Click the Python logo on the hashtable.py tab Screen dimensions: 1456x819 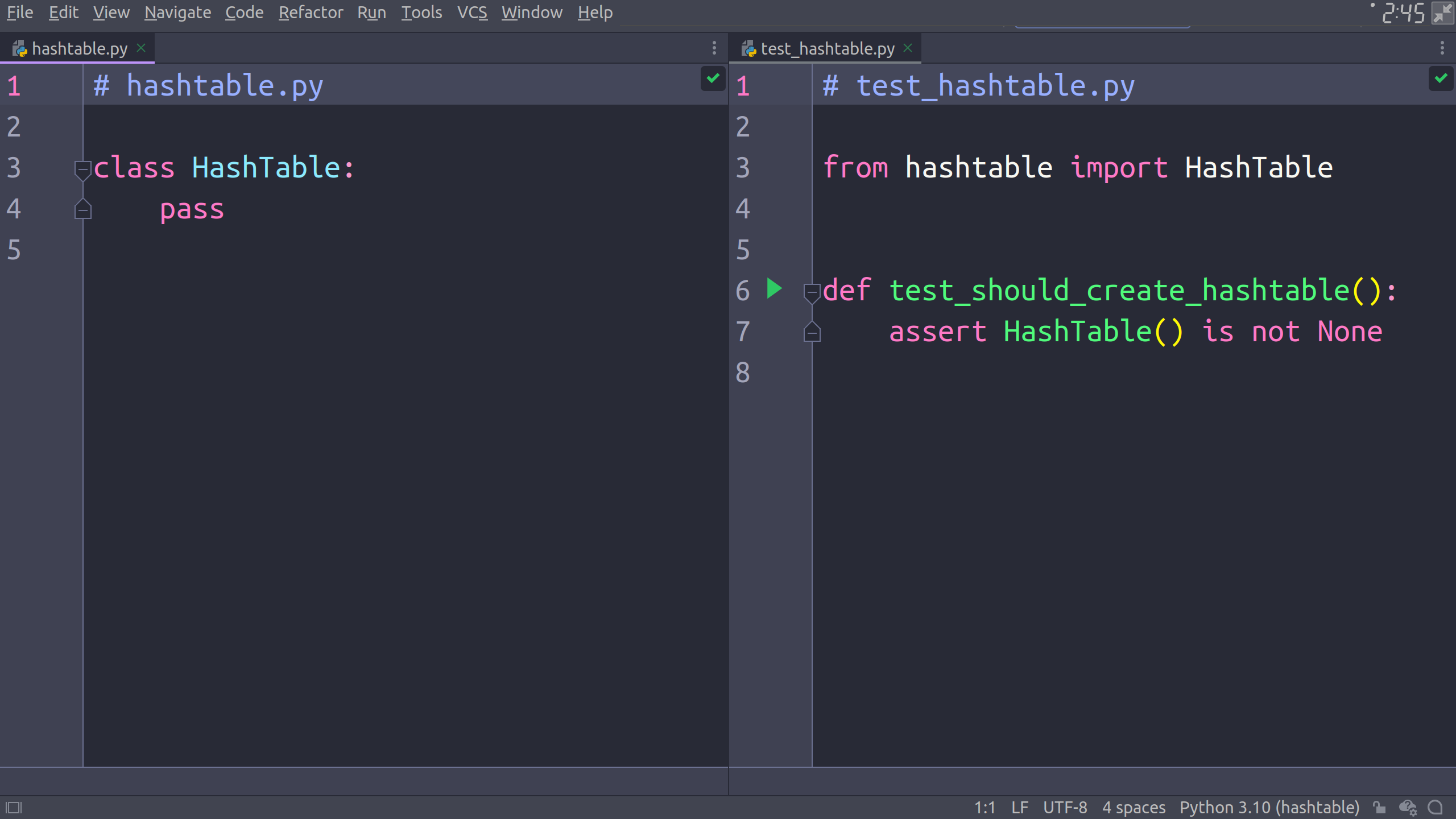point(20,48)
